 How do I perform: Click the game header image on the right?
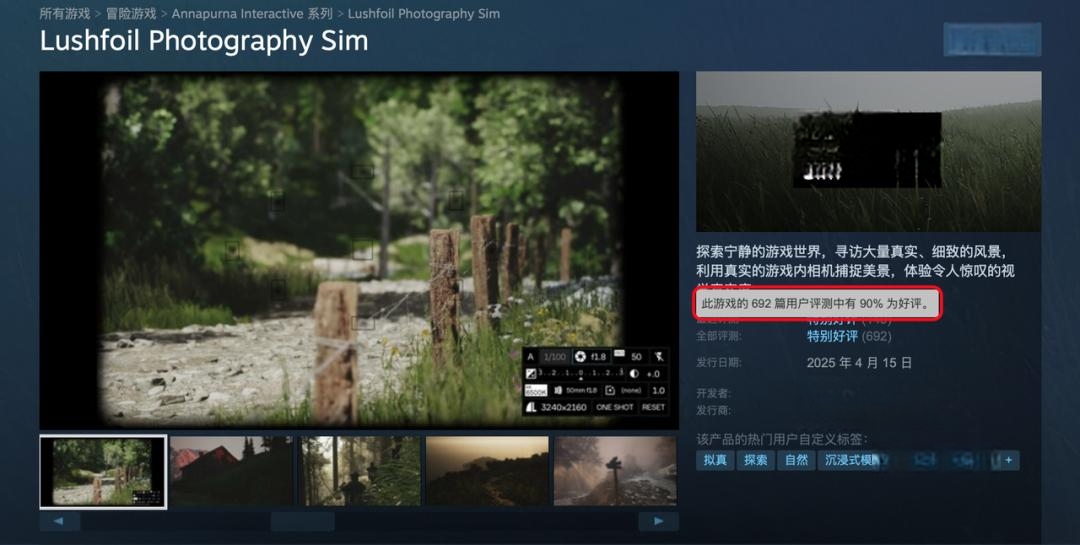tap(869, 152)
